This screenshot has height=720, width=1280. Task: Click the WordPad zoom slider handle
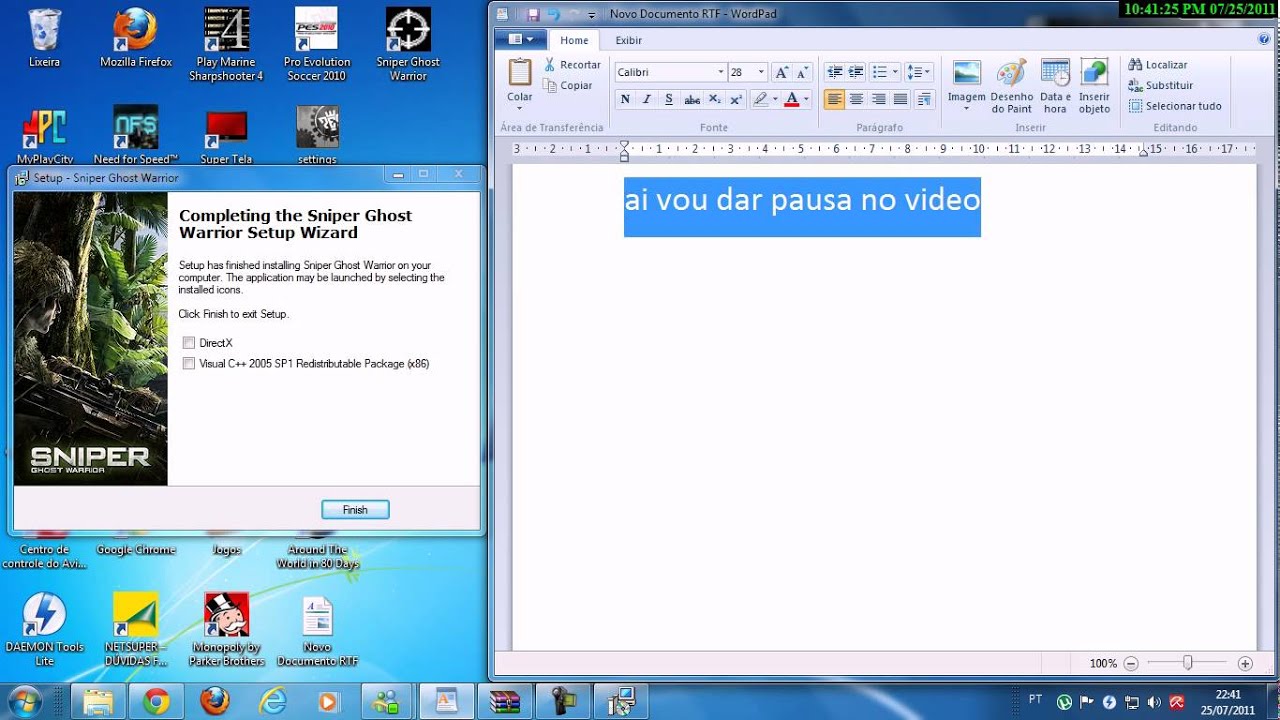click(x=1187, y=663)
